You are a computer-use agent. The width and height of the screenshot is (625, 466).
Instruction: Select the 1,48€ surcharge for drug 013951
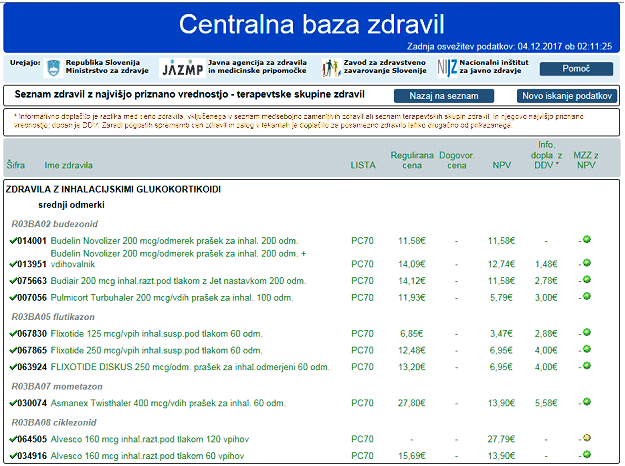coord(546,264)
